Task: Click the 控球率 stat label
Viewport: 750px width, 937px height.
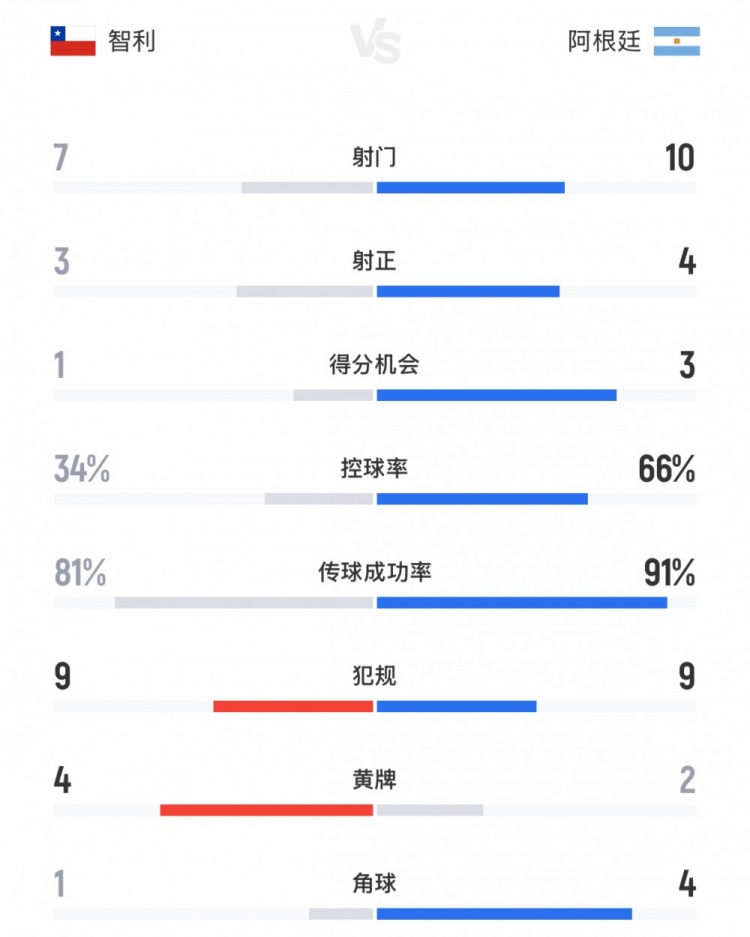Action: pos(374,469)
